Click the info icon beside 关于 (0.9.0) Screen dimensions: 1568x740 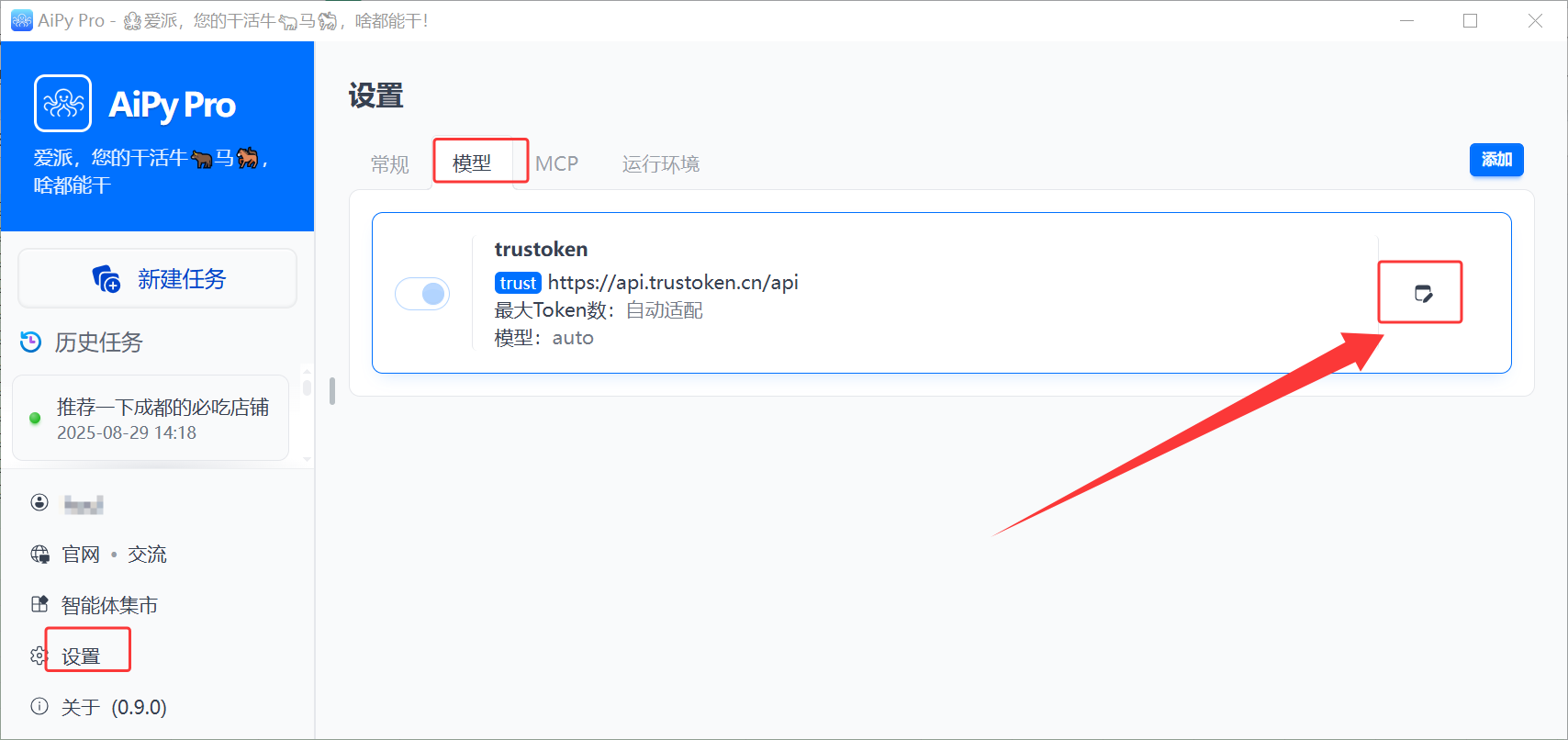coord(39,706)
